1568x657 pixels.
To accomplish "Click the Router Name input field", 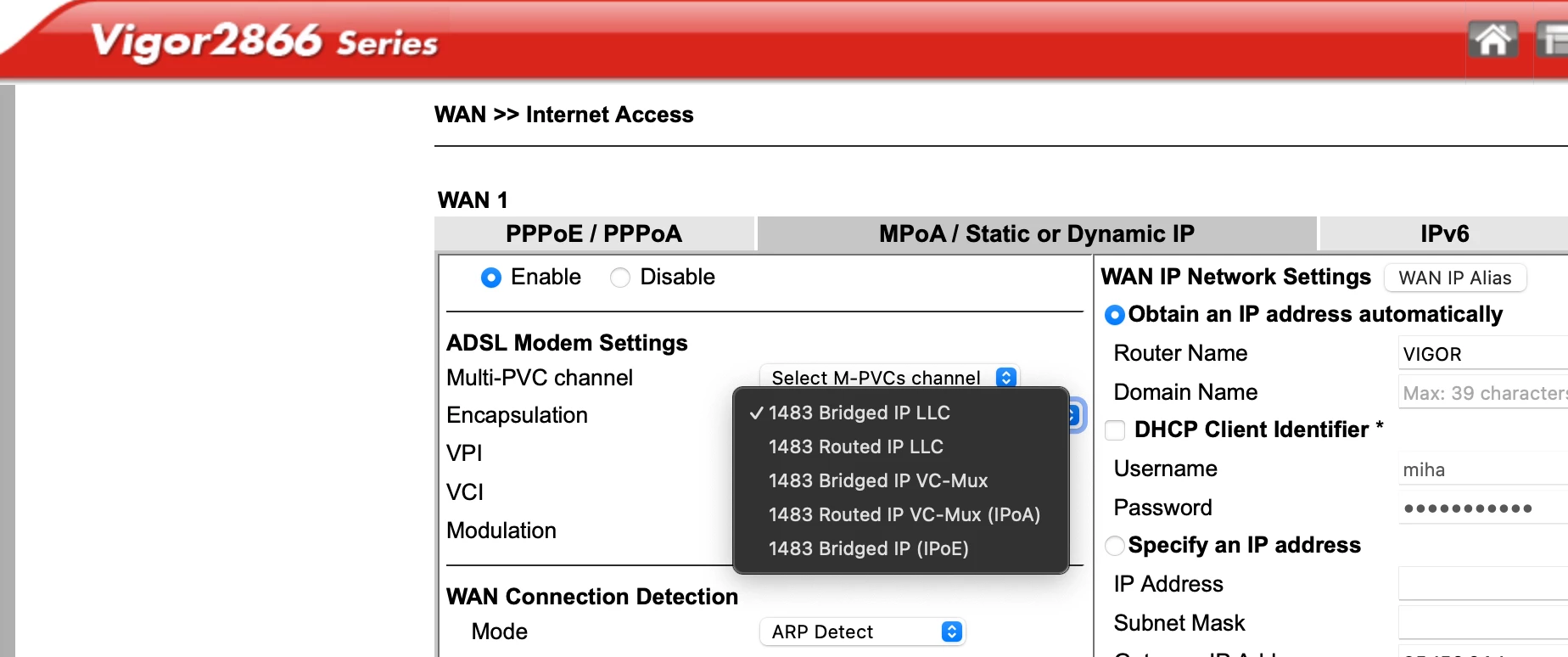I will (x=1482, y=354).
